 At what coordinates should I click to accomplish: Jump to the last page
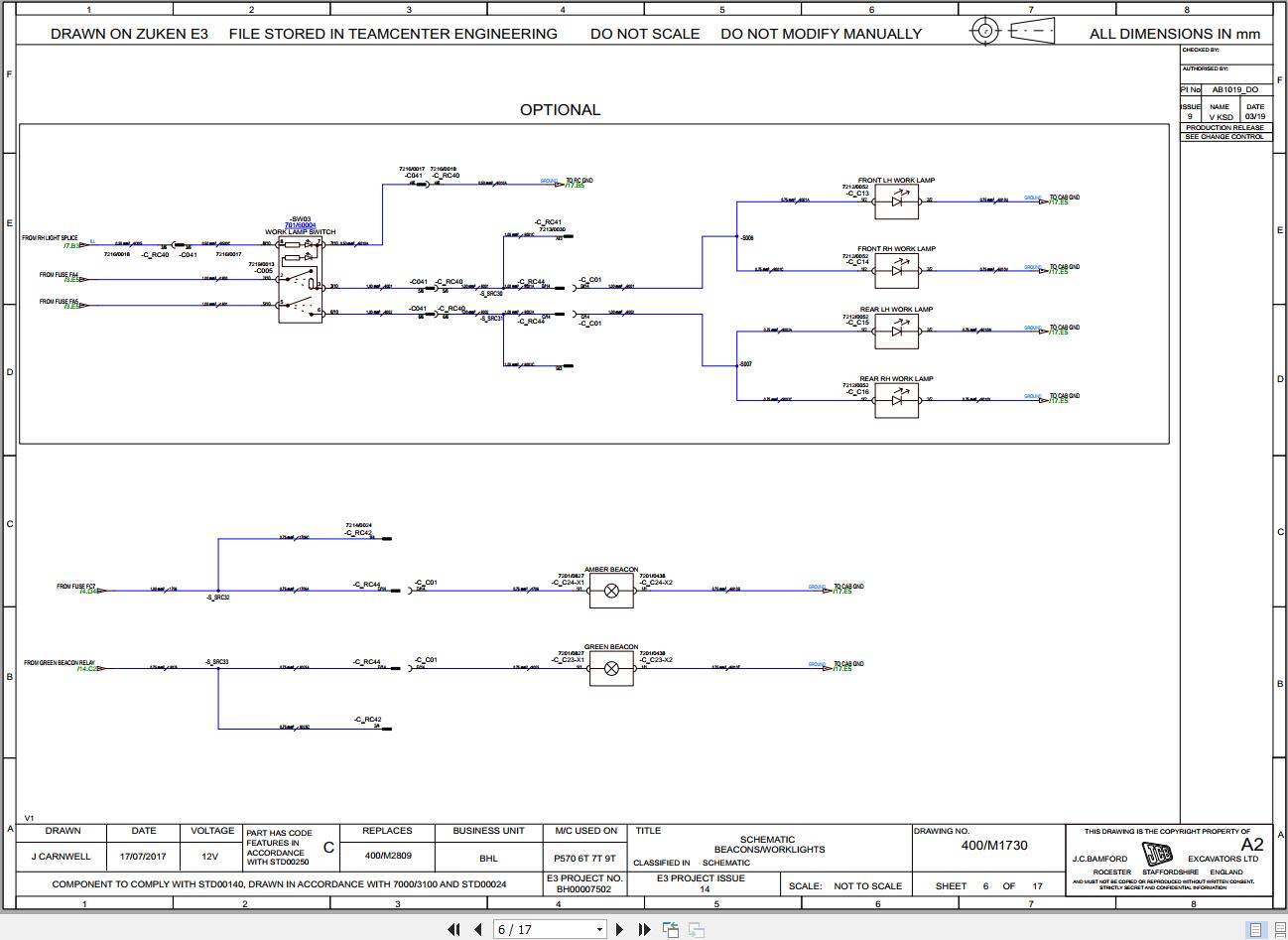tap(644, 929)
